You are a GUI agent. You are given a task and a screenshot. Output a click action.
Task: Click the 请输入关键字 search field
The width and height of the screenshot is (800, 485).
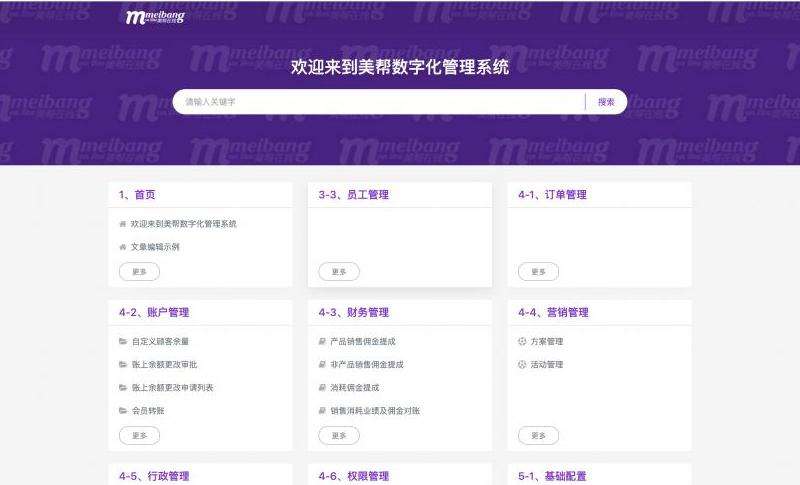pyautogui.click(x=378, y=102)
